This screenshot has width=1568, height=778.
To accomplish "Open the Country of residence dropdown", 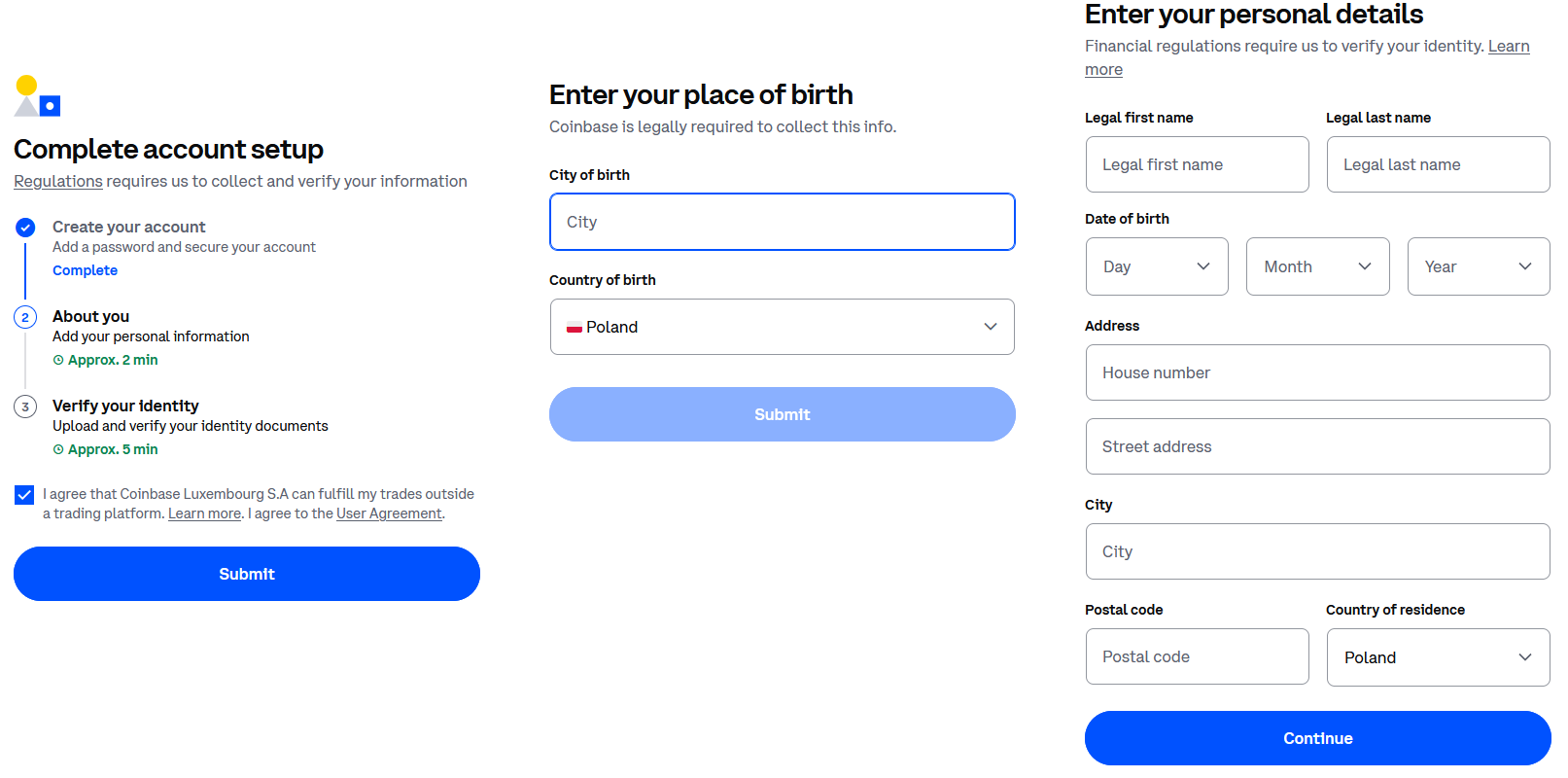I will (x=1438, y=657).
